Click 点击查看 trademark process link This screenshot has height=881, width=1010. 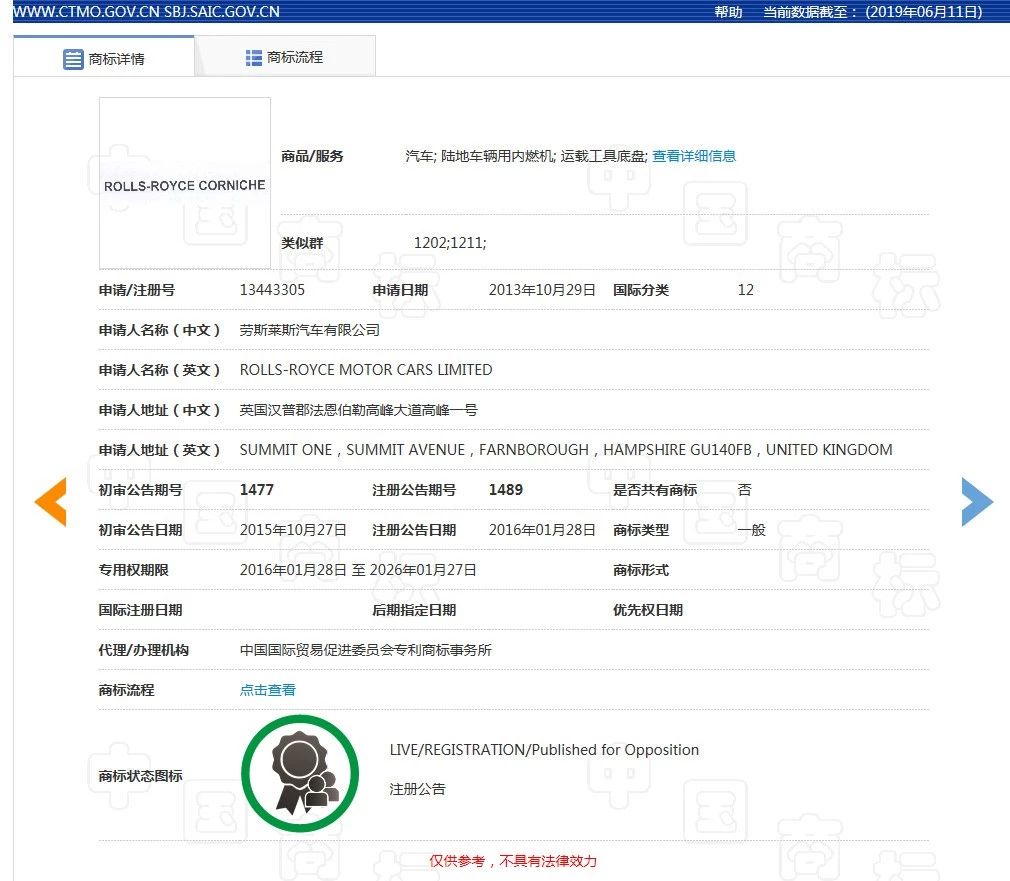coord(267,690)
